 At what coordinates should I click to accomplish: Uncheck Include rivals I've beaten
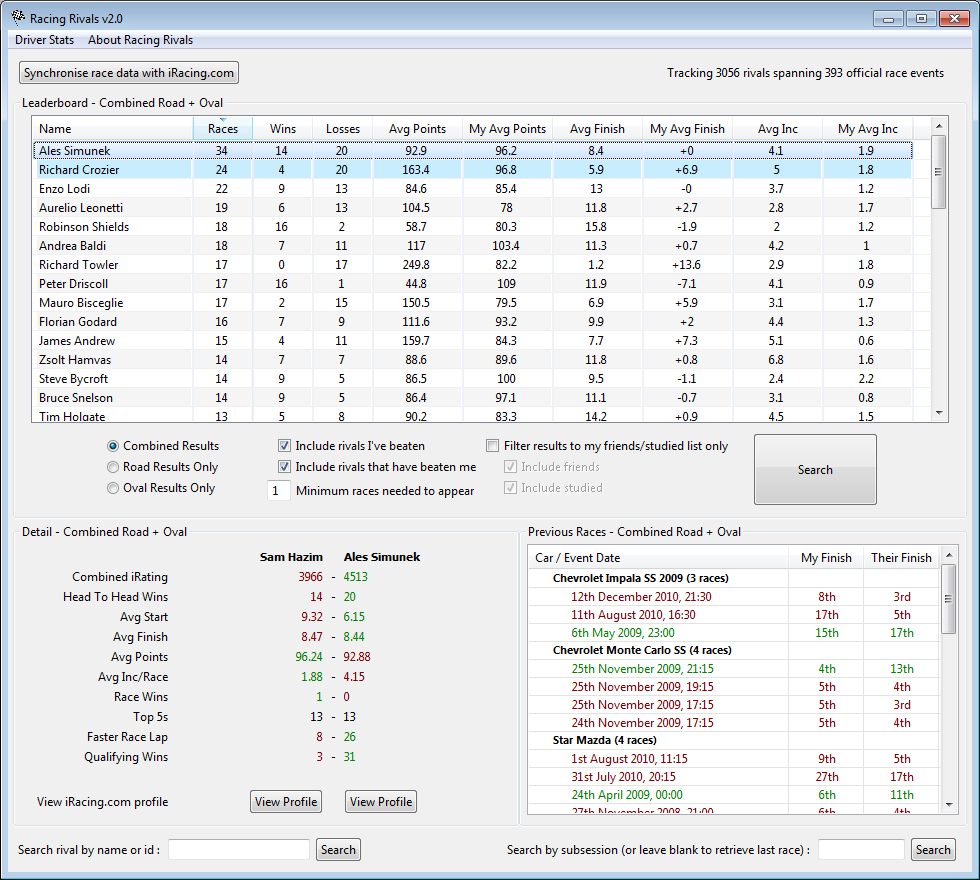coord(284,446)
